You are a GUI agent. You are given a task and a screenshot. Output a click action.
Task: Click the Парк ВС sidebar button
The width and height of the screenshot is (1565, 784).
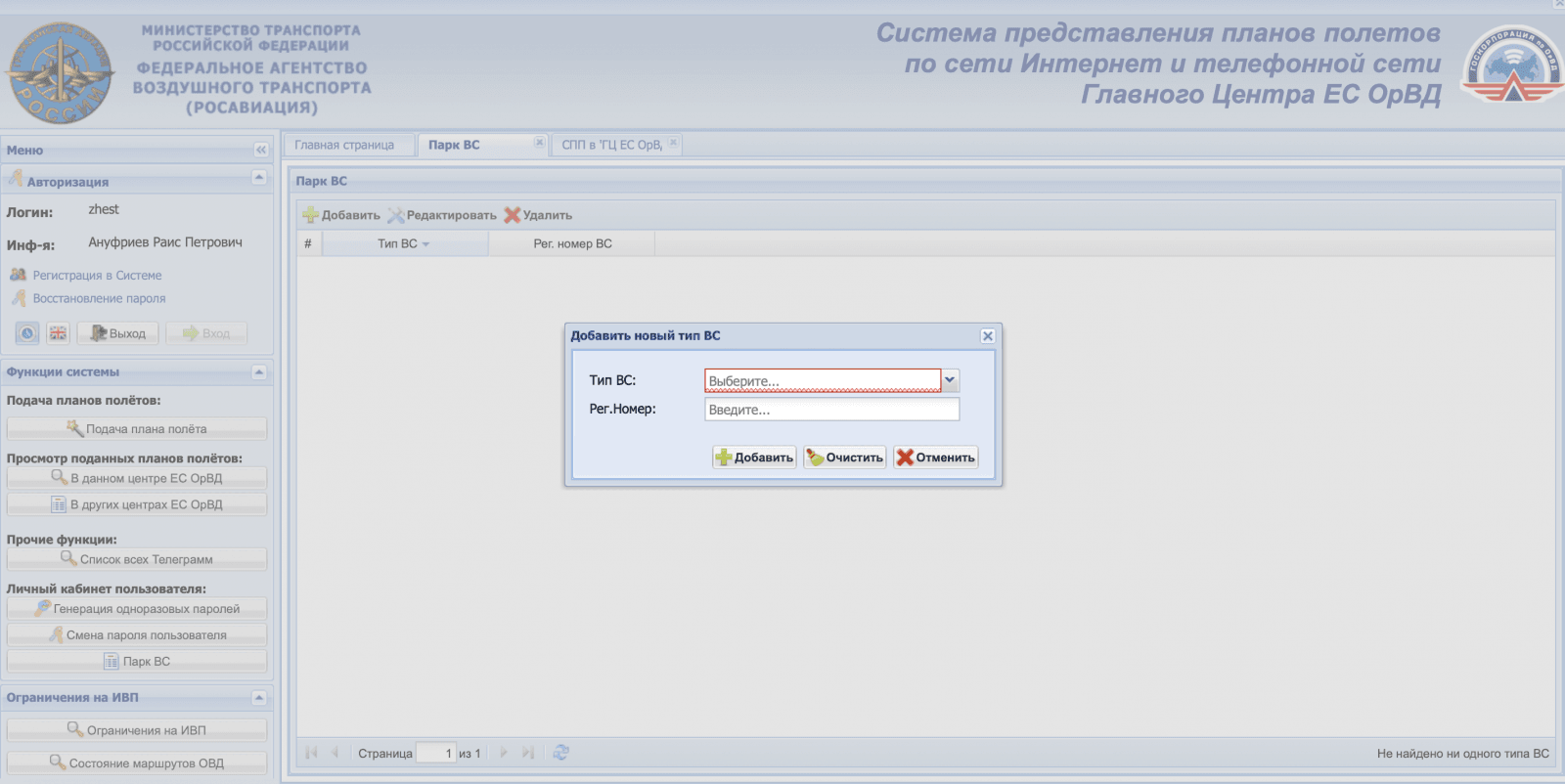coord(137,661)
